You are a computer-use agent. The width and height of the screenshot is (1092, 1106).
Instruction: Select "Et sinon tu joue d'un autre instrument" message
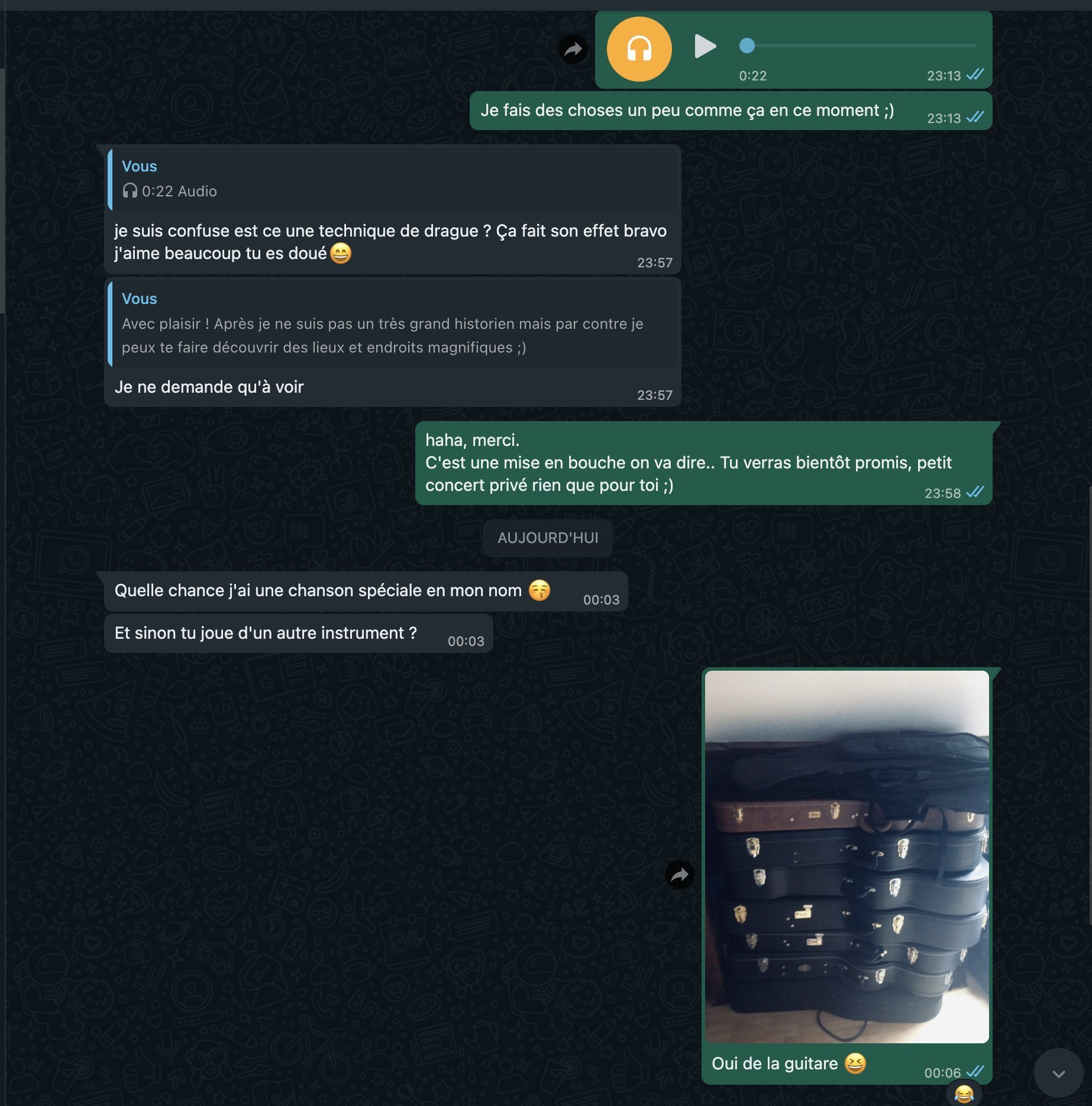[x=299, y=633]
